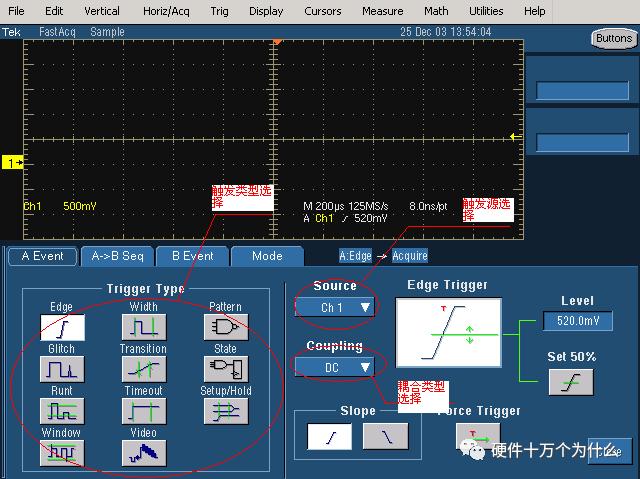Enable falling edge slope
The width and height of the screenshot is (640, 479).
385,437
